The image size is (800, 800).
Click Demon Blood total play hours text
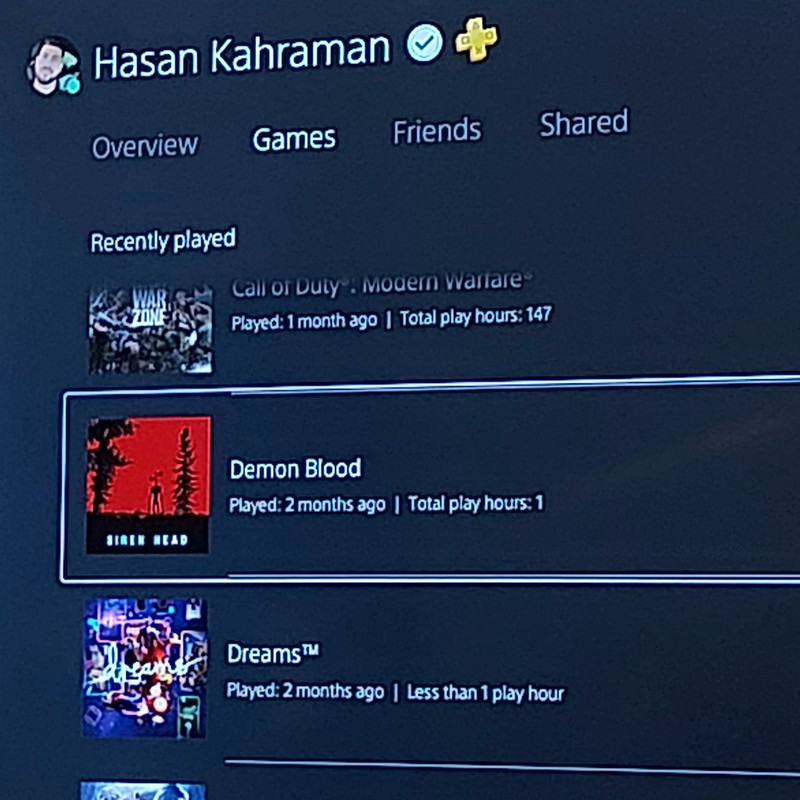pyautogui.click(x=476, y=504)
